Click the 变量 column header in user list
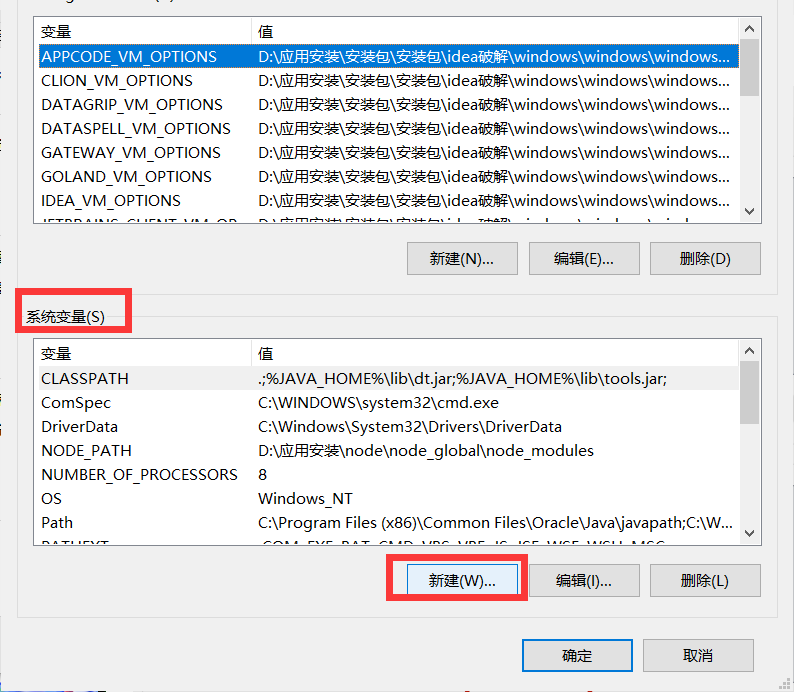 (145, 32)
